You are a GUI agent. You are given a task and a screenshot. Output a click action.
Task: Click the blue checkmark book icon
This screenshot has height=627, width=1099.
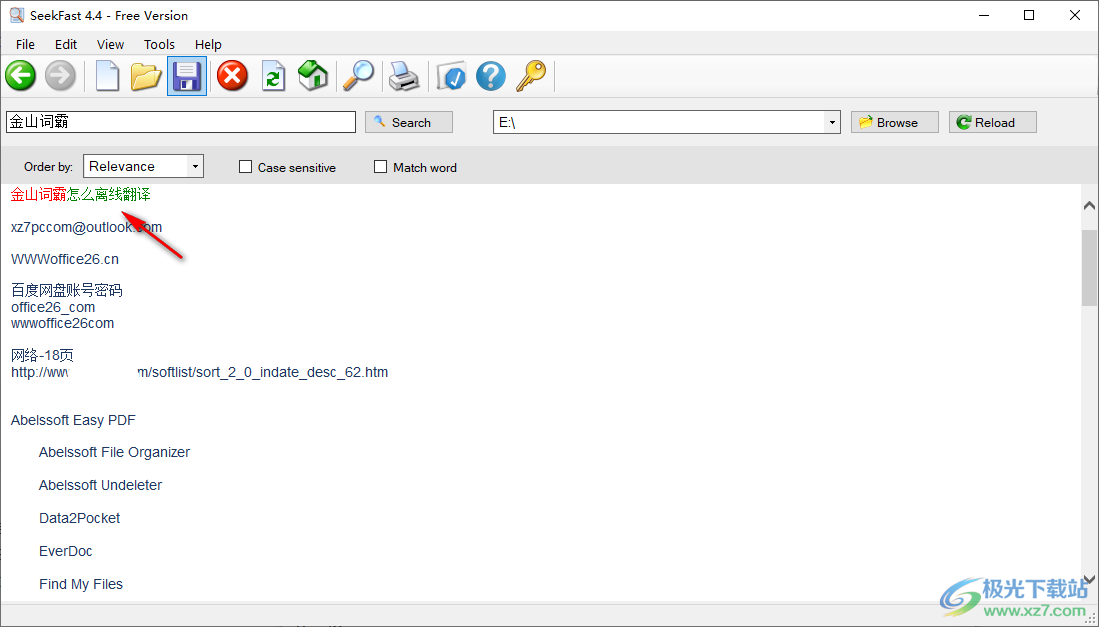[451, 76]
